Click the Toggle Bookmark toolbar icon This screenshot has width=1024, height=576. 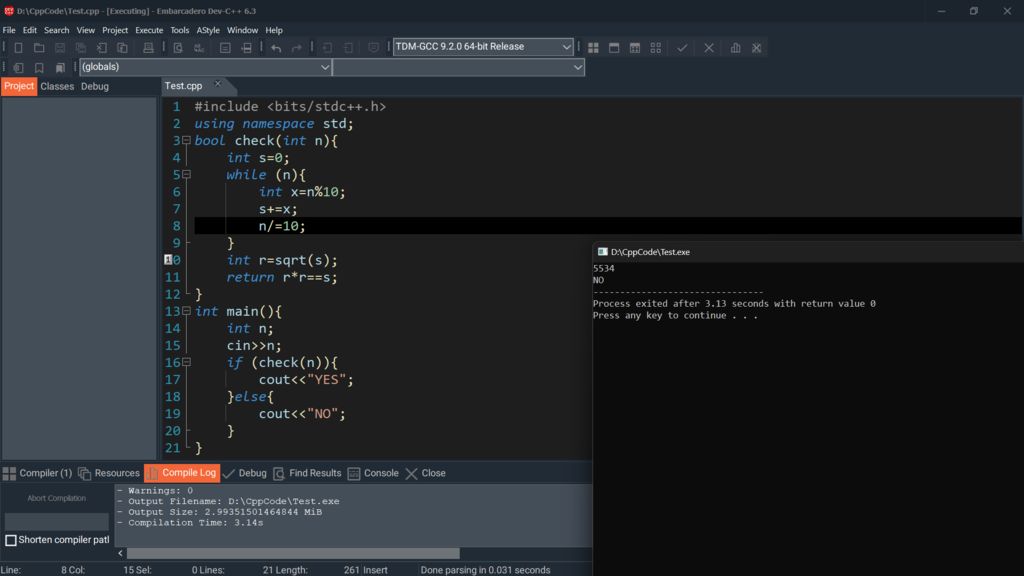(39, 67)
